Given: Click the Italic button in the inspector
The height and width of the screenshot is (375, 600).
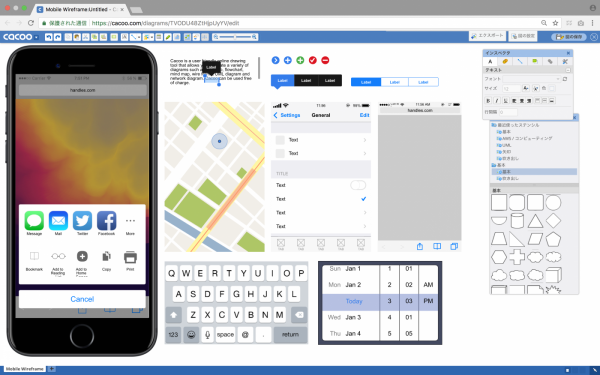Looking at the screenshot, I should click(497, 101).
